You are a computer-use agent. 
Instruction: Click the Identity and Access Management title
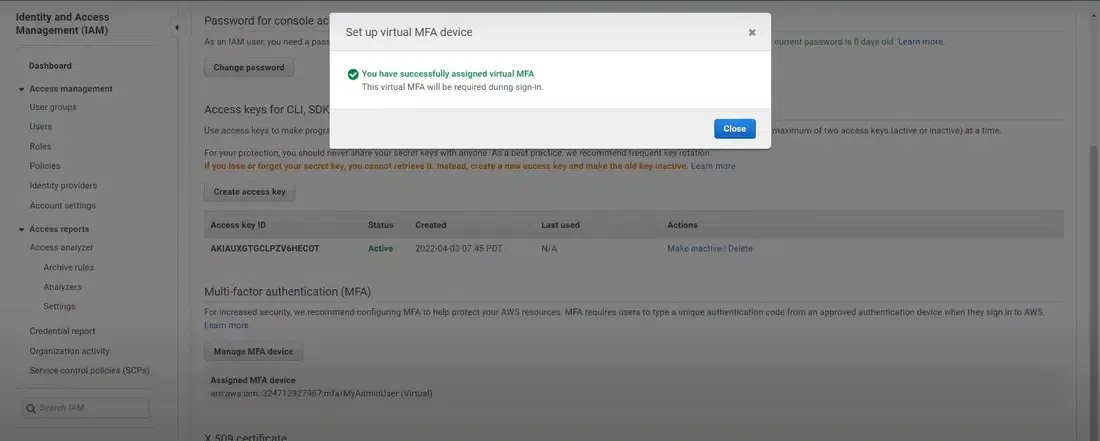pyautogui.click(x=62, y=24)
